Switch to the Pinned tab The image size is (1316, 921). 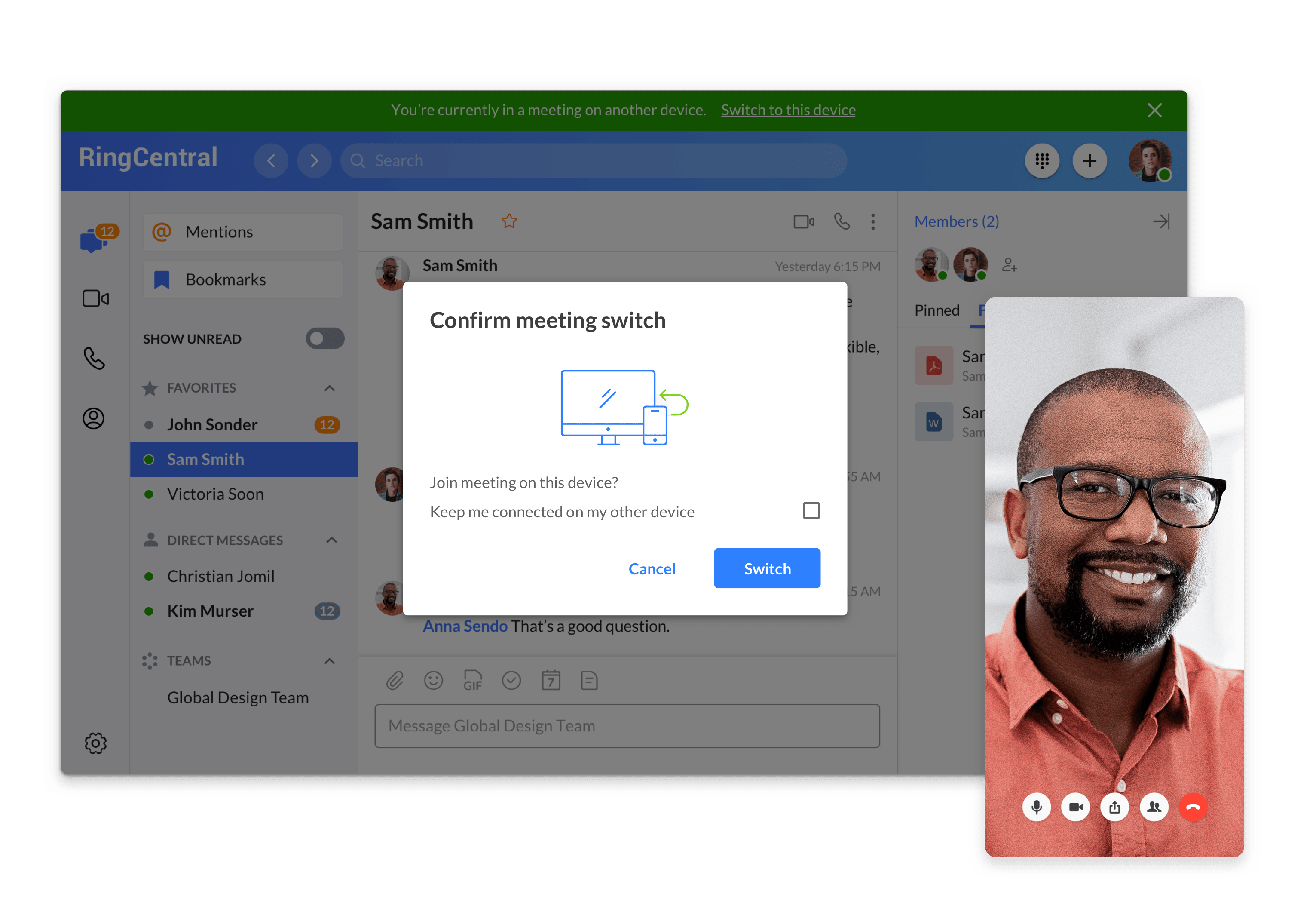[937, 310]
